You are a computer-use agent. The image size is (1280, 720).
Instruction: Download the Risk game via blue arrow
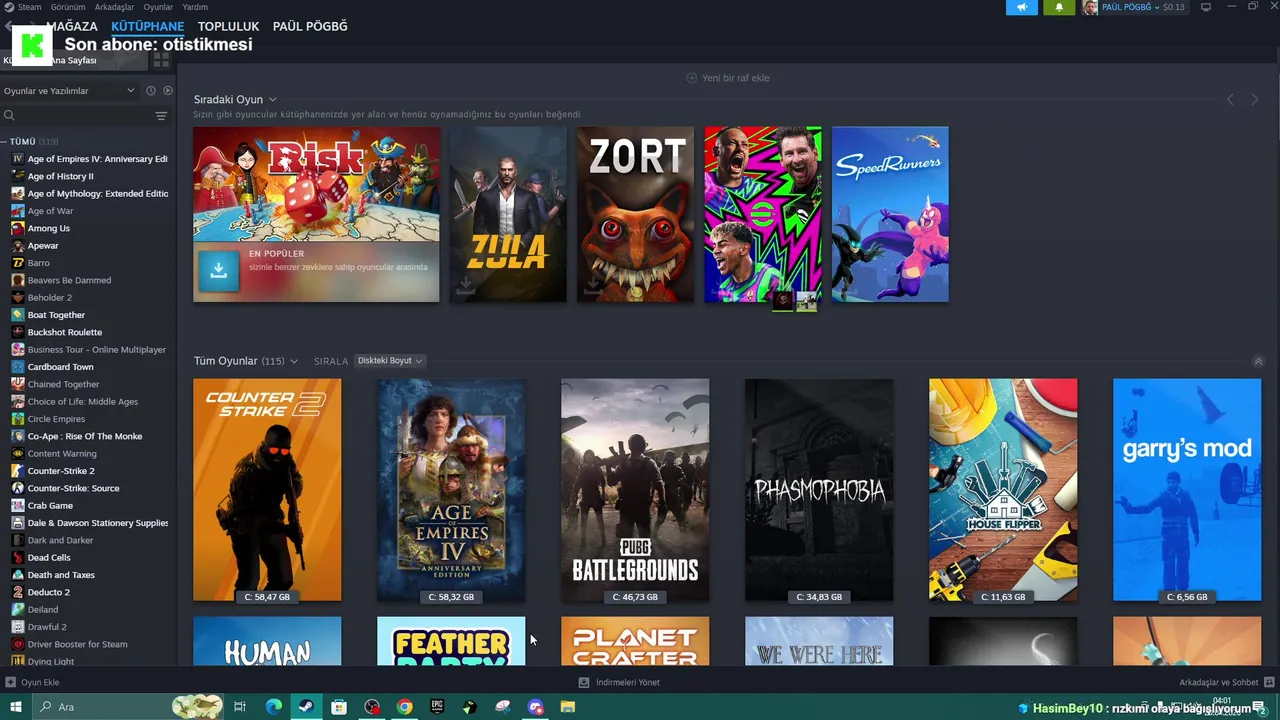pyautogui.click(x=218, y=271)
